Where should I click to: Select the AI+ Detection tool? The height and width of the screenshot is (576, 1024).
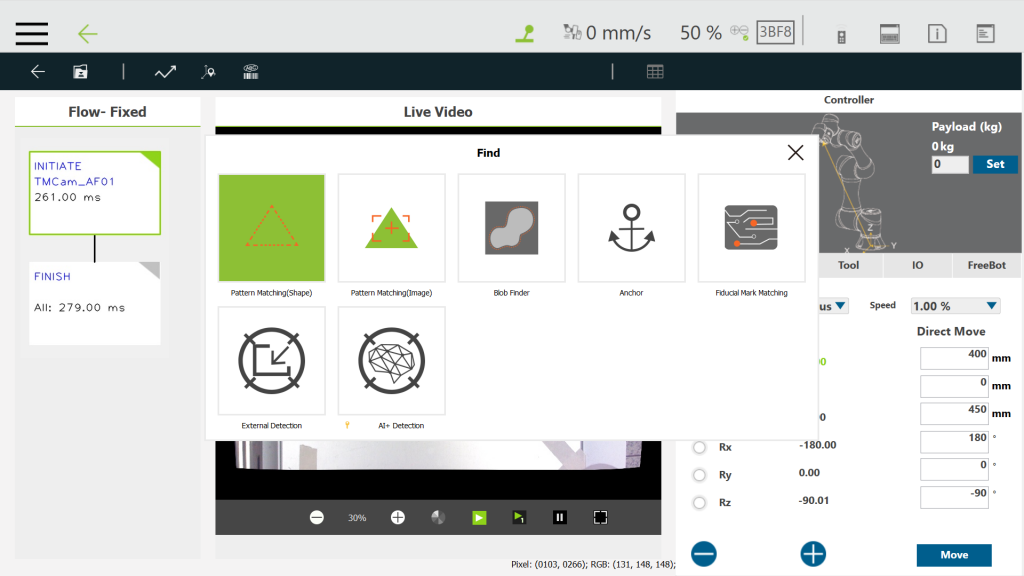pyautogui.click(x=391, y=360)
